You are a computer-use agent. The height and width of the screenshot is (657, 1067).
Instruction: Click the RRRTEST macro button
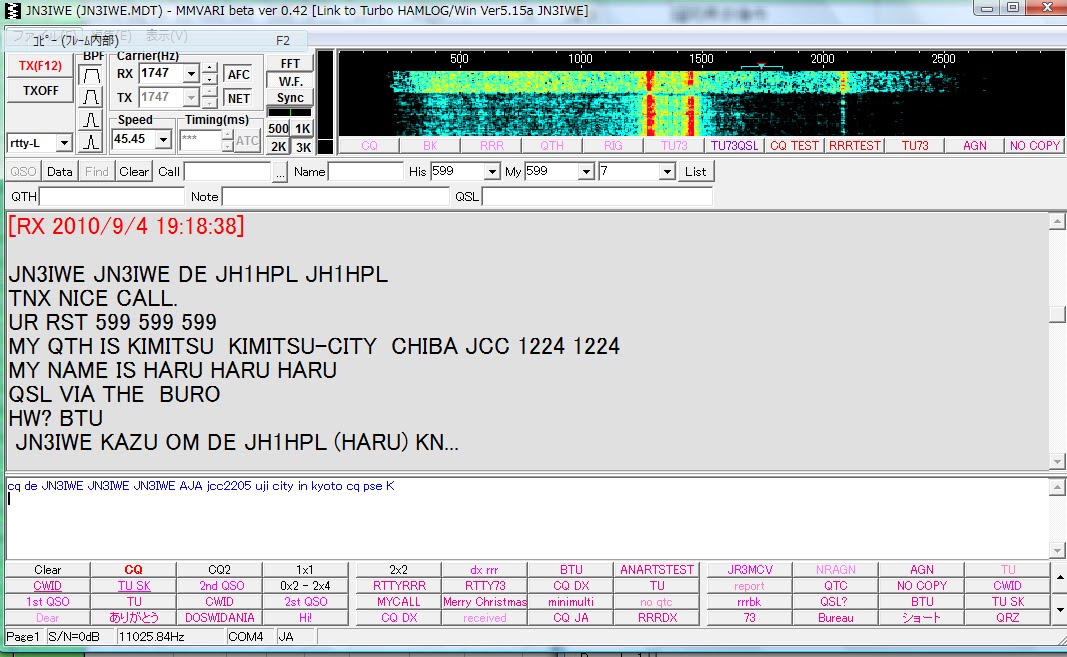click(x=855, y=146)
